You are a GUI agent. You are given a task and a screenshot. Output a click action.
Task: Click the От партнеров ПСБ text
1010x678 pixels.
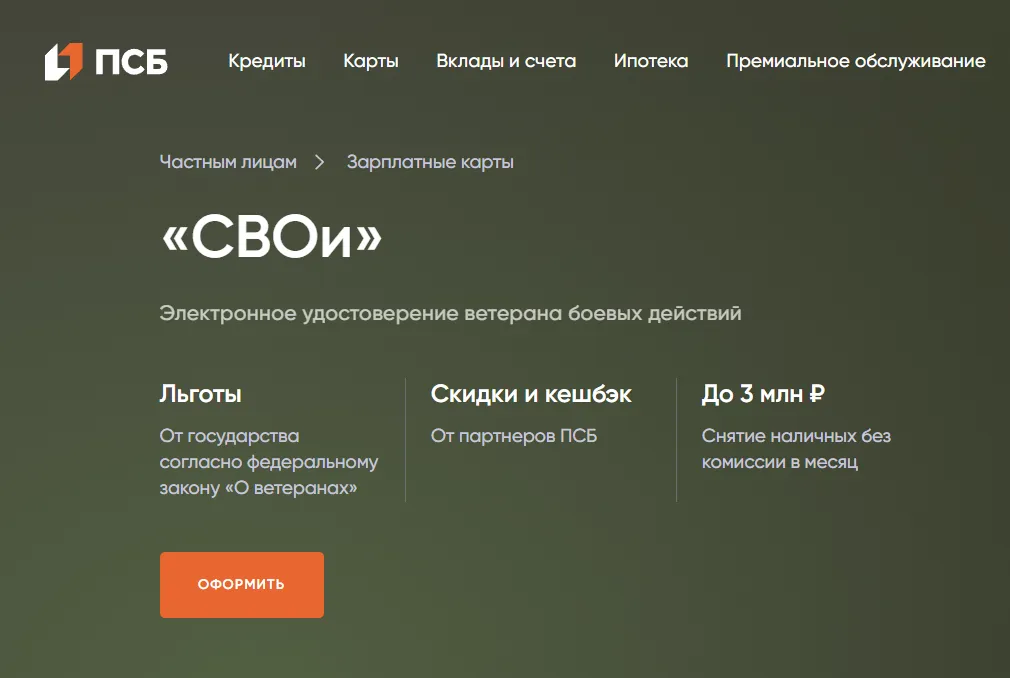tap(513, 436)
